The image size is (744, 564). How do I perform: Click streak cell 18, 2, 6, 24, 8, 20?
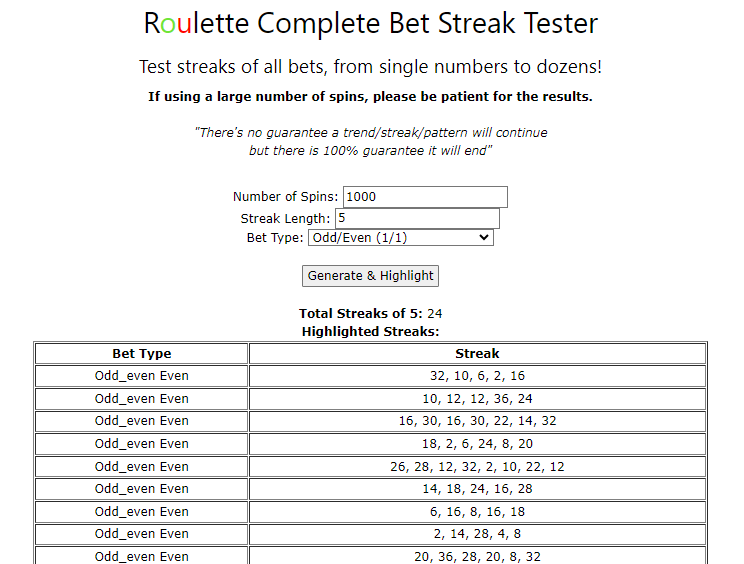(x=477, y=444)
